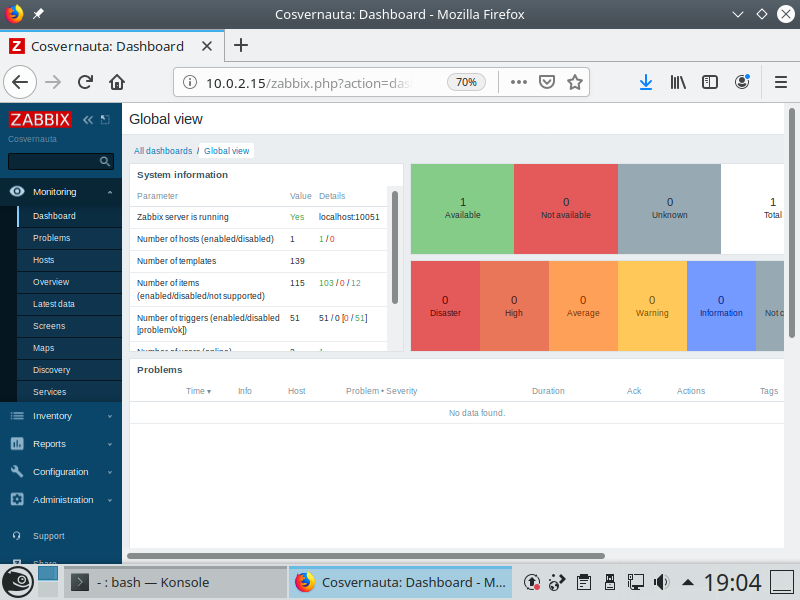This screenshot has width=800, height=600.
Task: Mute audio via the volume tray icon
Action: coord(660,581)
